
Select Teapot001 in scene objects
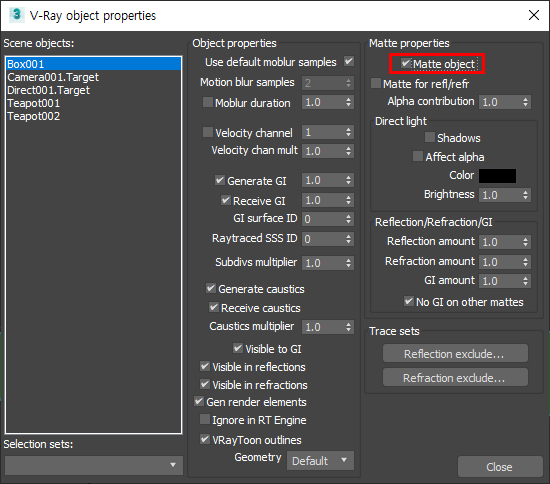click(93, 103)
